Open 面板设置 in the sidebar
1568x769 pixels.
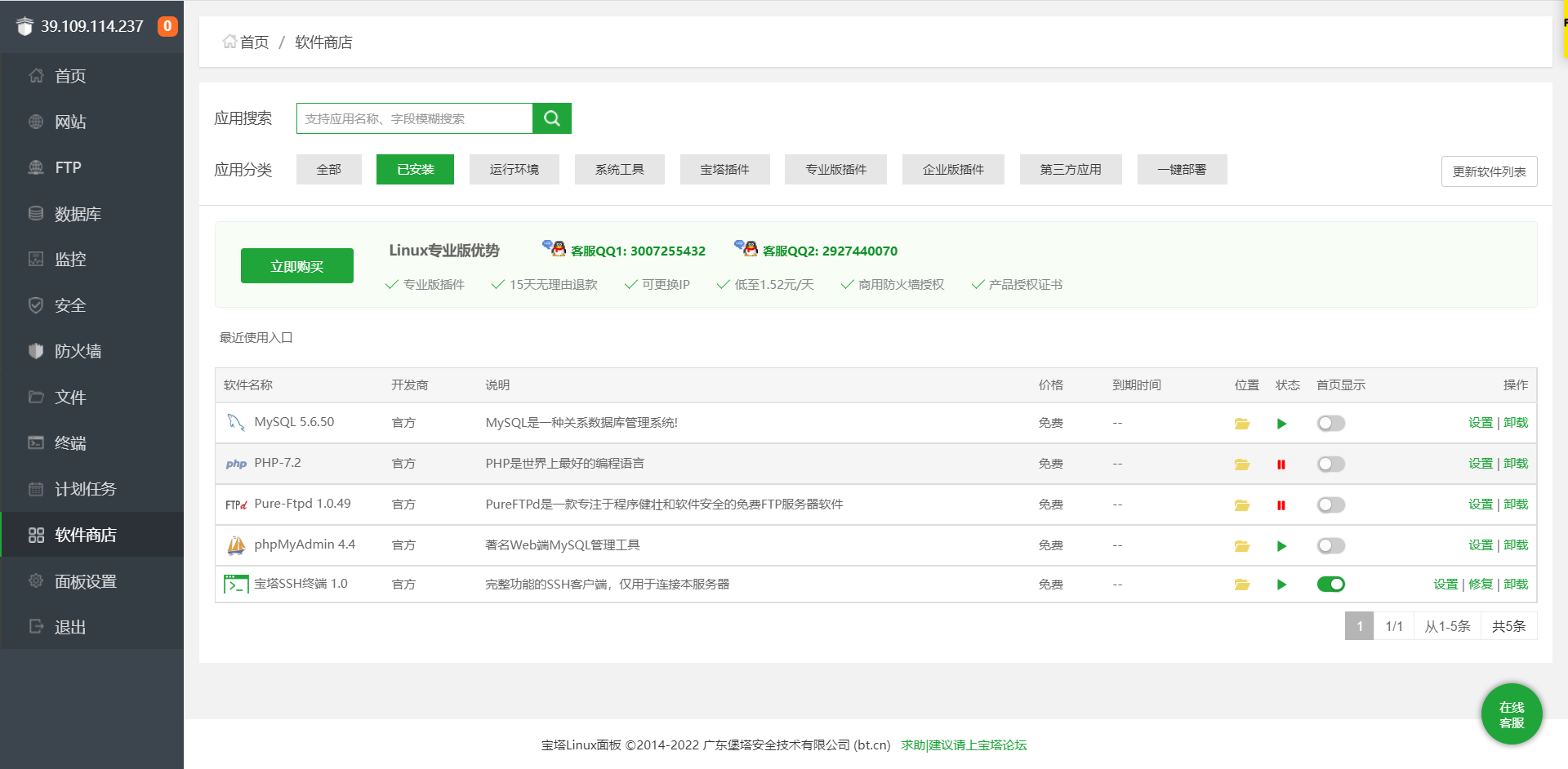pyautogui.click(x=92, y=581)
